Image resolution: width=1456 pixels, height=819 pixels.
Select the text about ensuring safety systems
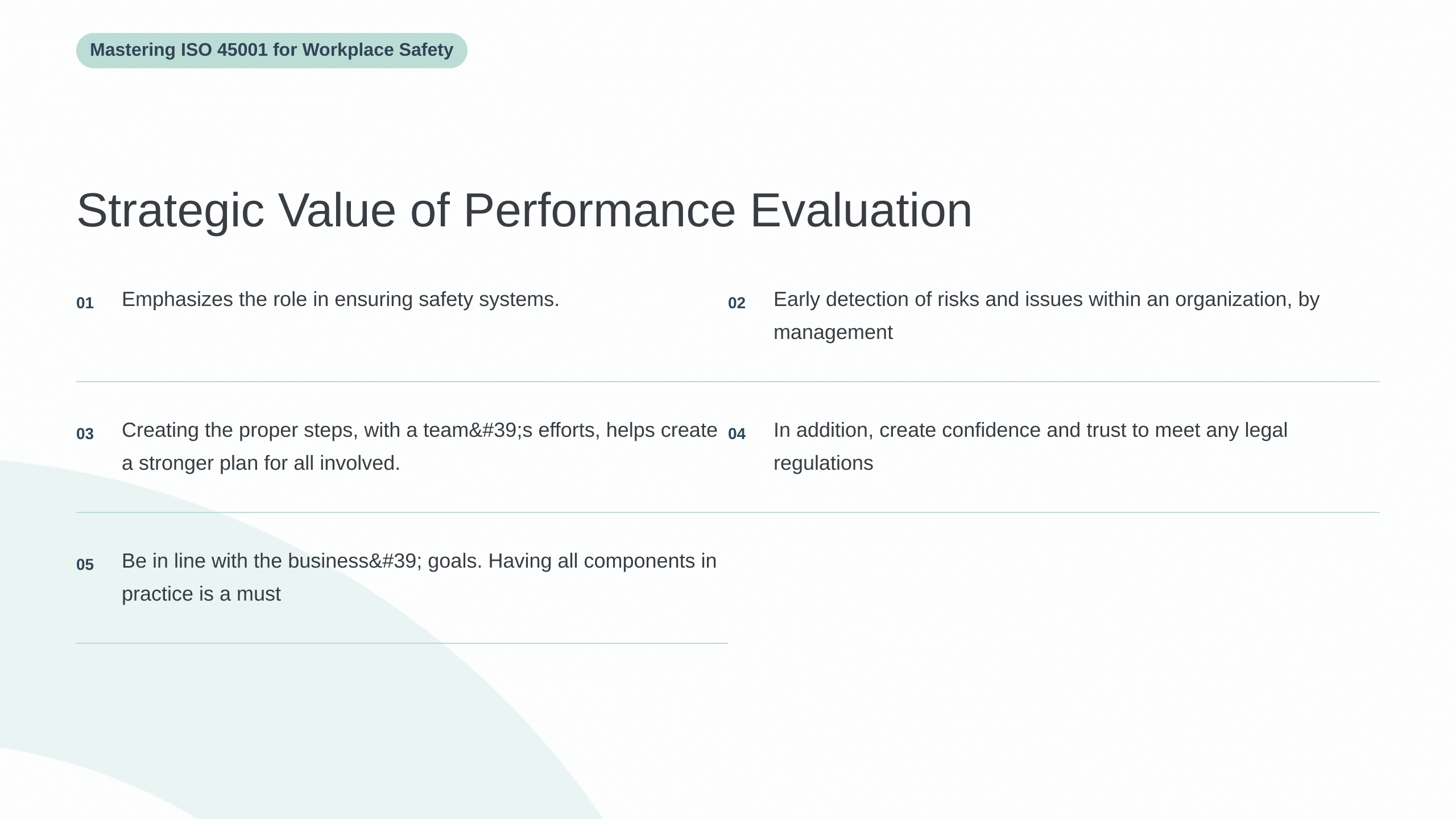pos(341,299)
